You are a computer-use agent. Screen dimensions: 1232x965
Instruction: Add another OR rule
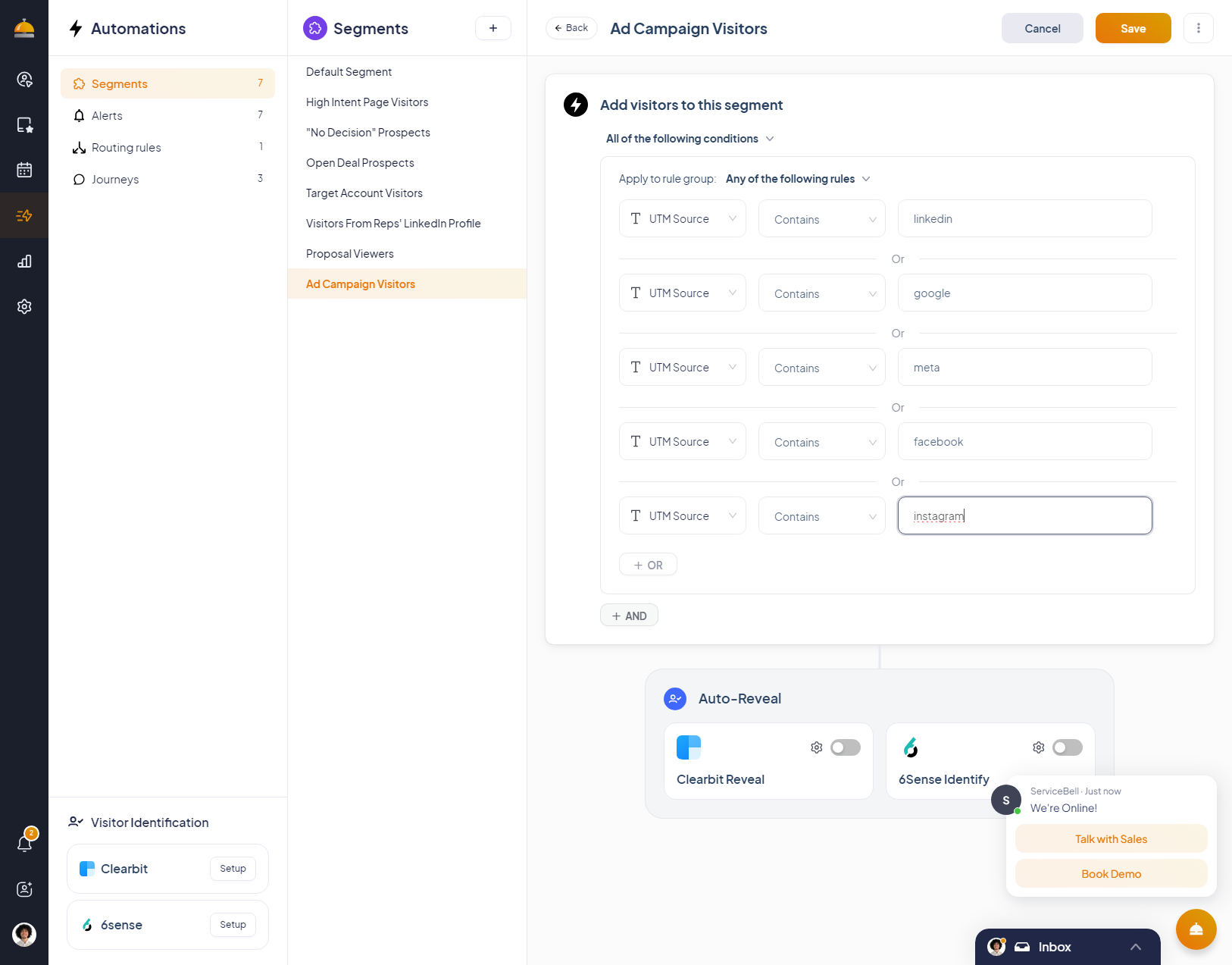[x=648, y=565]
